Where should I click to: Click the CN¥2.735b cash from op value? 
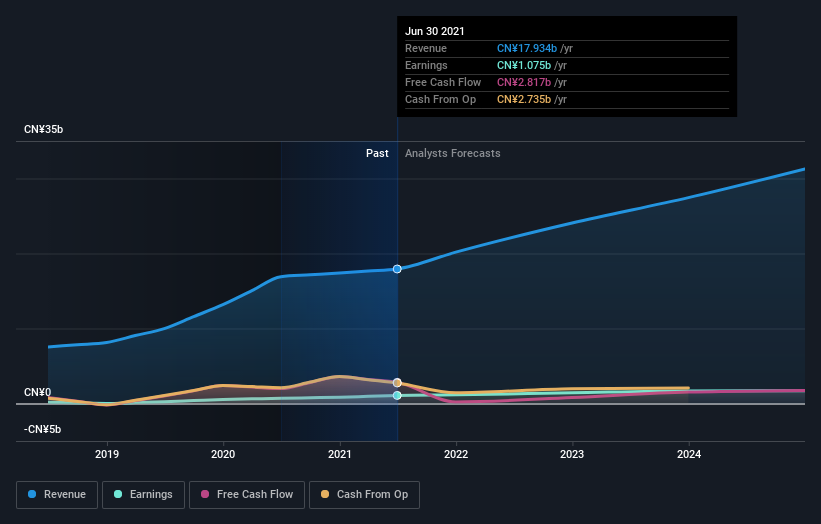click(x=524, y=99)
